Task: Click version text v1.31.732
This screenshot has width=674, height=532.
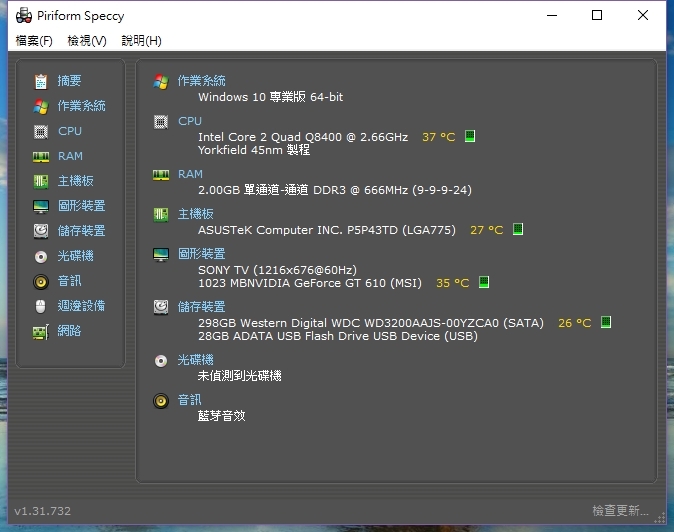Action: coord(43,511)
